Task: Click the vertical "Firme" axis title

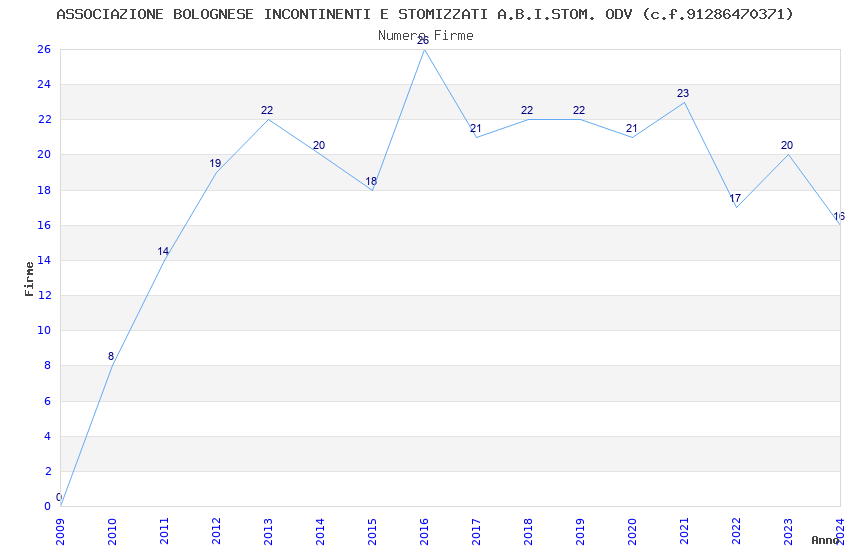Action: pos(29,279)
